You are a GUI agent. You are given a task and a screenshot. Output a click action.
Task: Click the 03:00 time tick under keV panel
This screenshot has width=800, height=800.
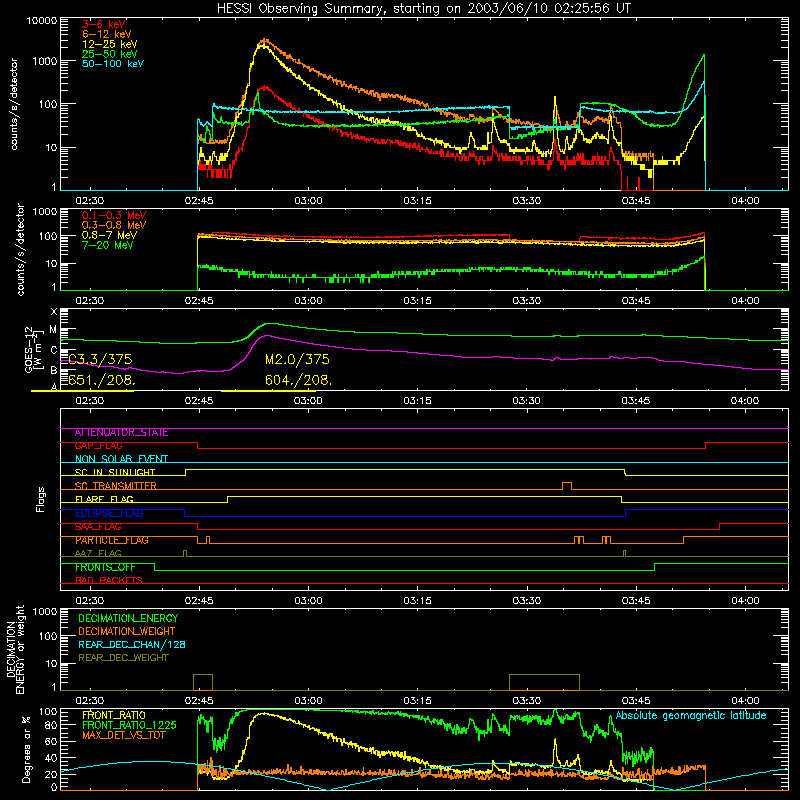[x=308, y=201]
